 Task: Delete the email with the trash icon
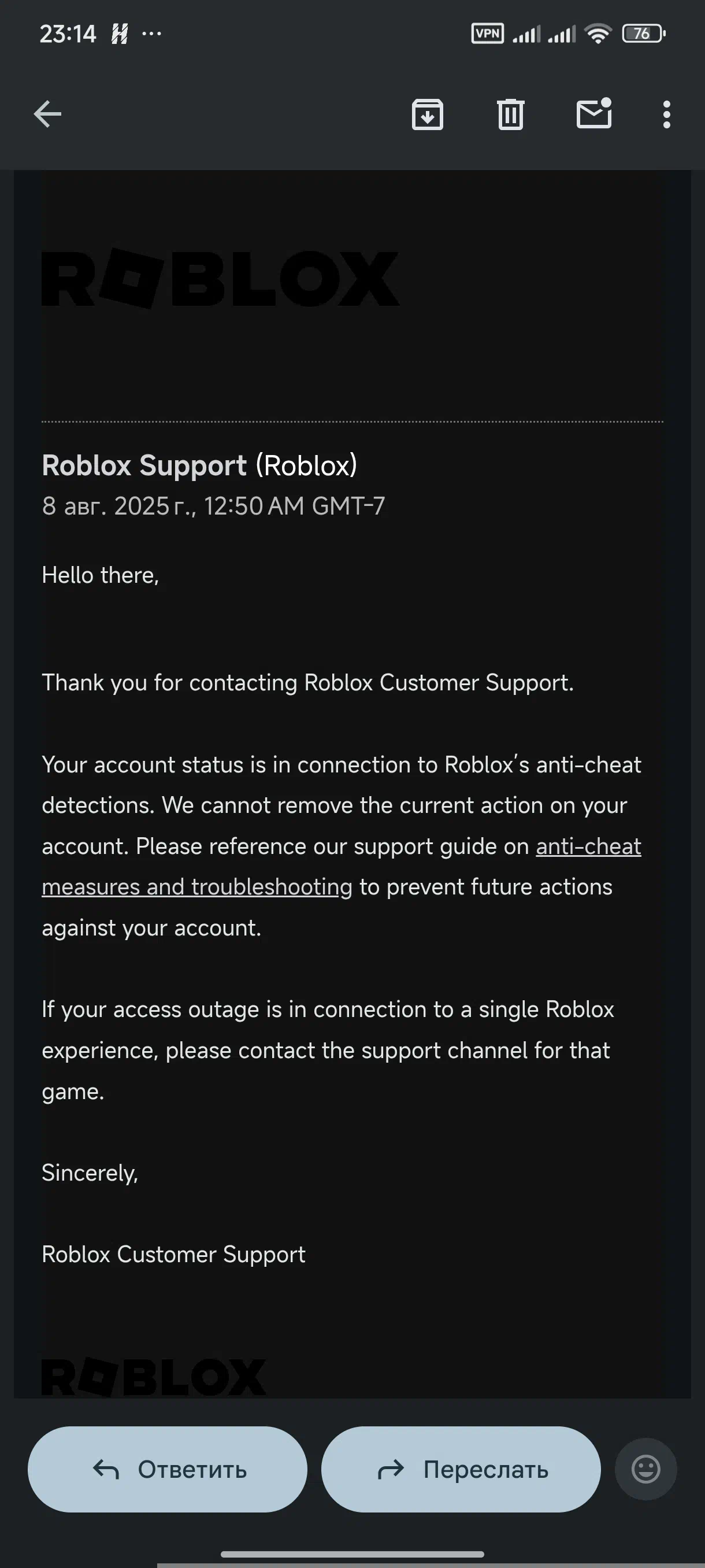pos(510,114)
